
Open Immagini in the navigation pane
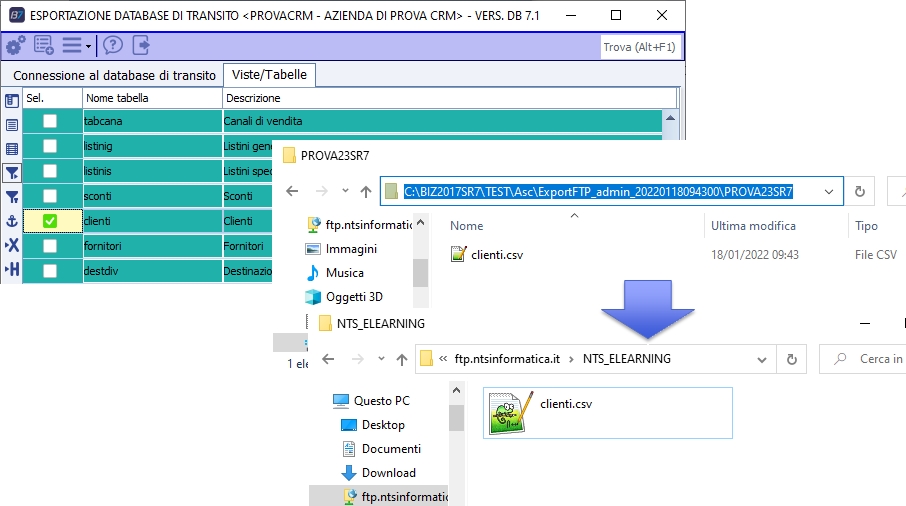341,249
